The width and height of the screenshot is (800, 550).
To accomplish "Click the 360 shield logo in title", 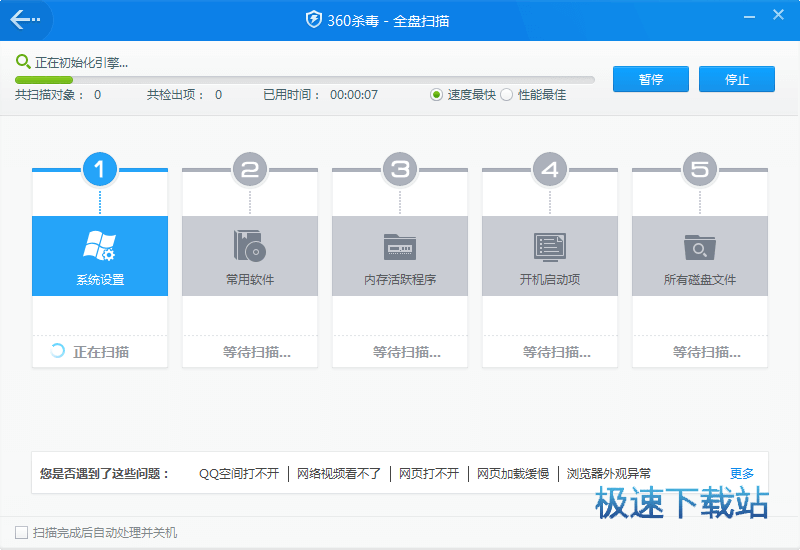I will tap(314, 20).
